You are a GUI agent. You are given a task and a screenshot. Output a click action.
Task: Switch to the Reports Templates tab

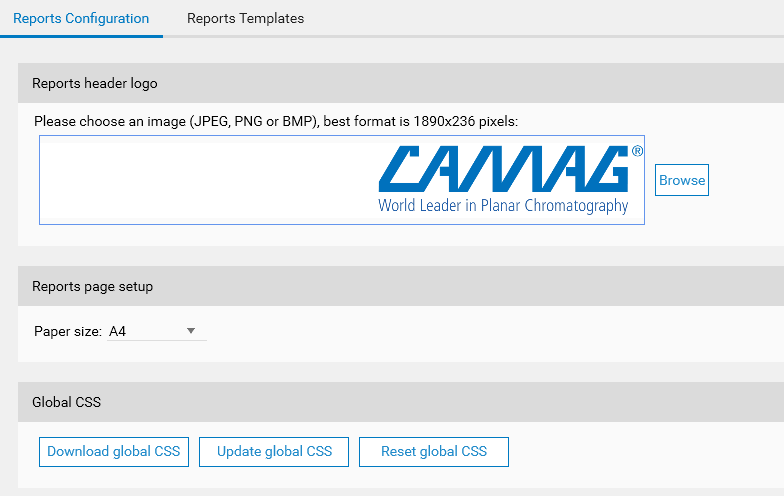pyautogui.click(x=245, y=18)
